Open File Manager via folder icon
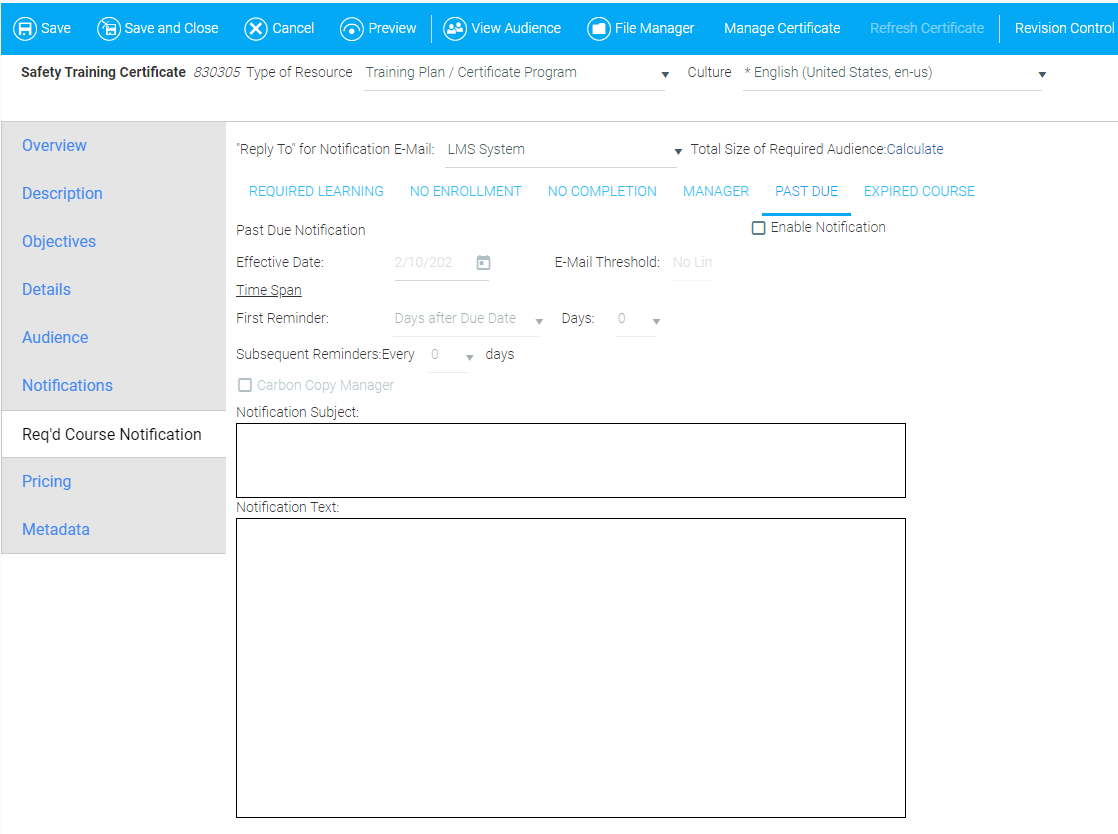The image size is (1118, 834). pos(599,28)
